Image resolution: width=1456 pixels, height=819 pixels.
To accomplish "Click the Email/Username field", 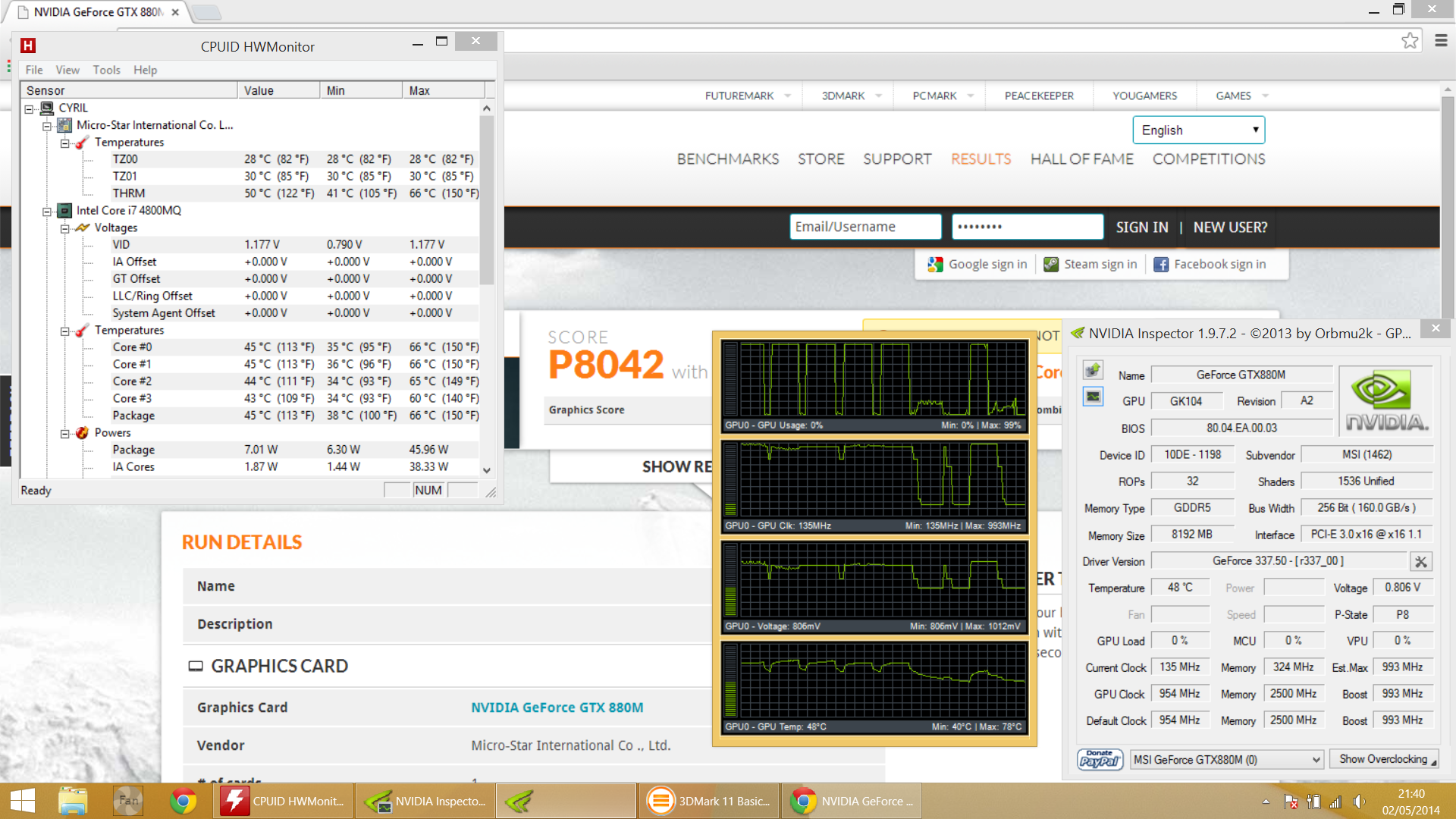I will pyautogui.click(x=865, y=227).
